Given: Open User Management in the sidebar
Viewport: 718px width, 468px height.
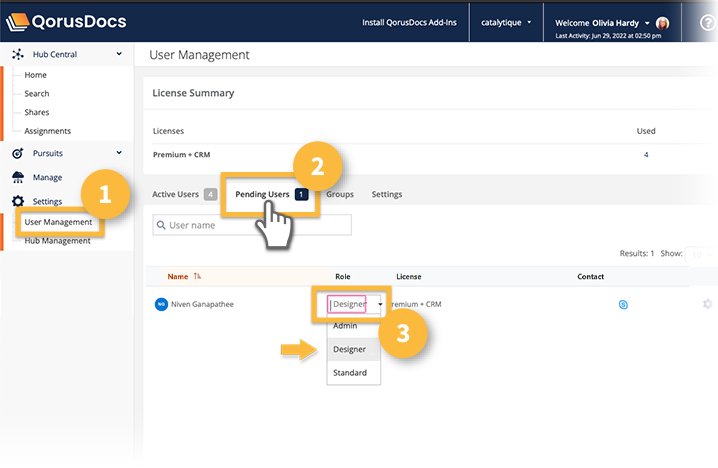Looking at the screenshot, I should tap(58, 222).
